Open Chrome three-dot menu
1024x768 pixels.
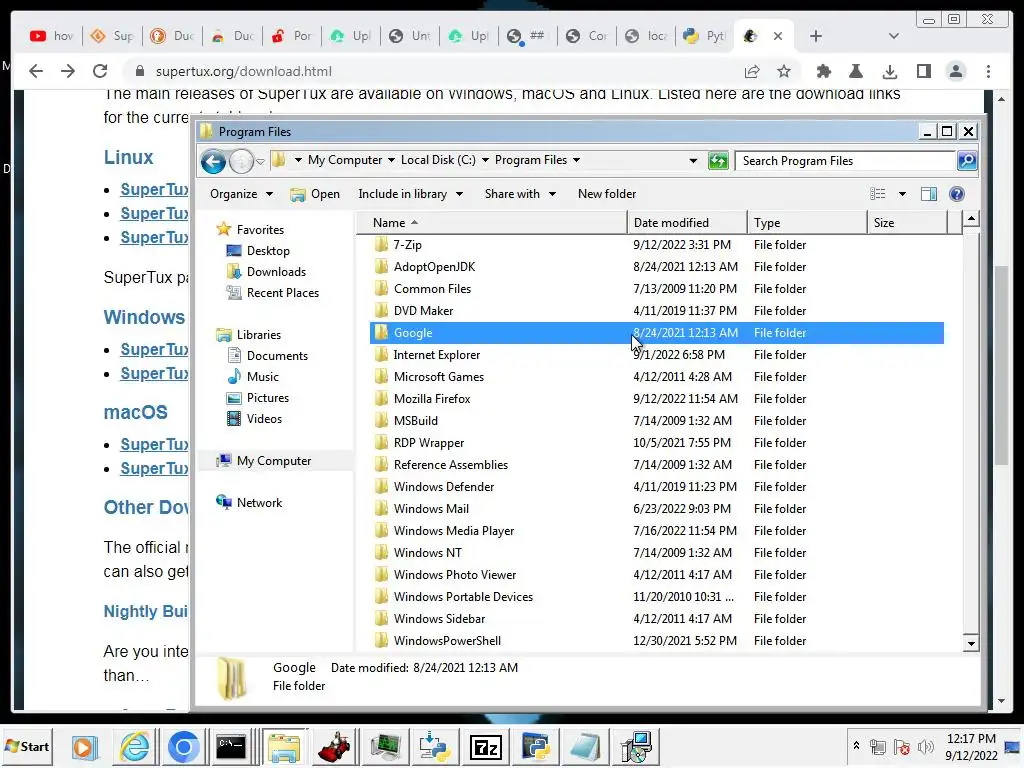[988, 71]
